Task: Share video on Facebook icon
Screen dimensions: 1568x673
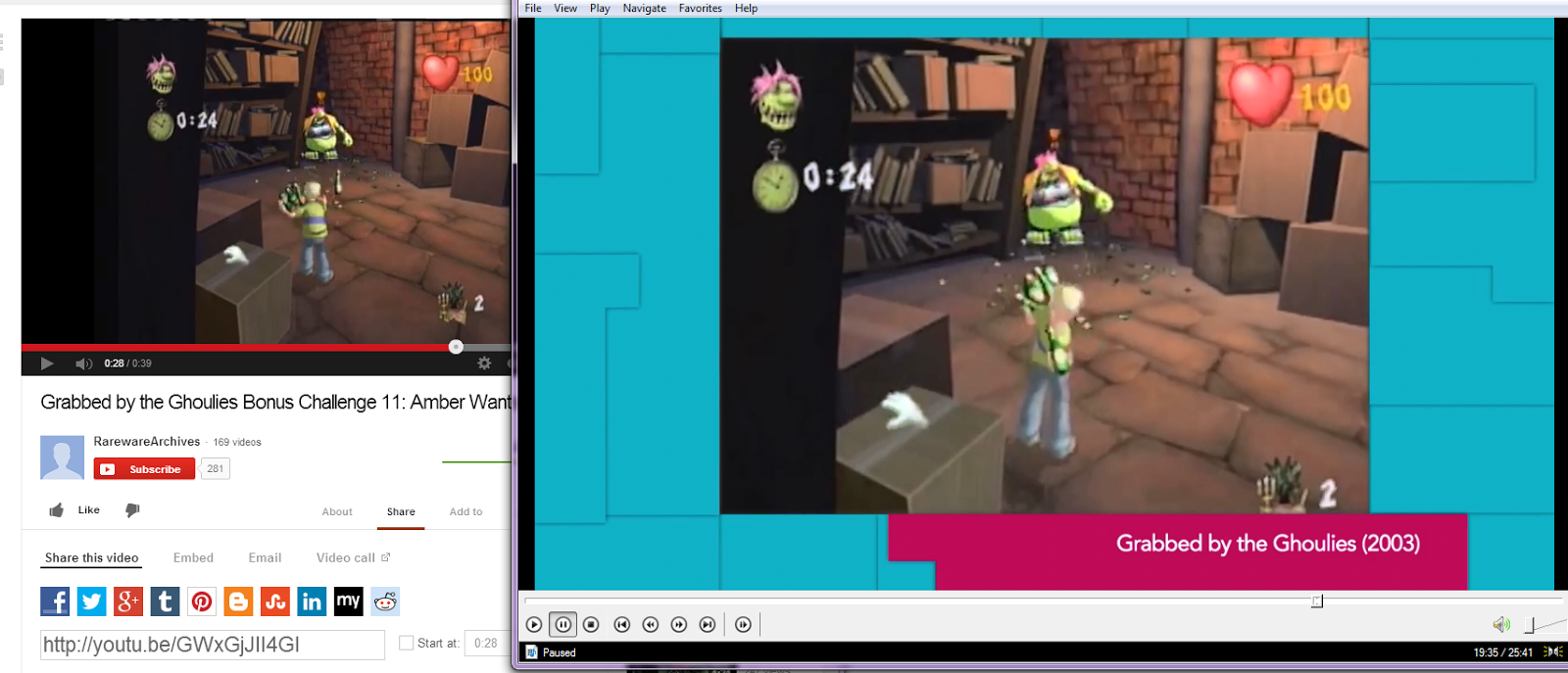Action: pos(55,601)
